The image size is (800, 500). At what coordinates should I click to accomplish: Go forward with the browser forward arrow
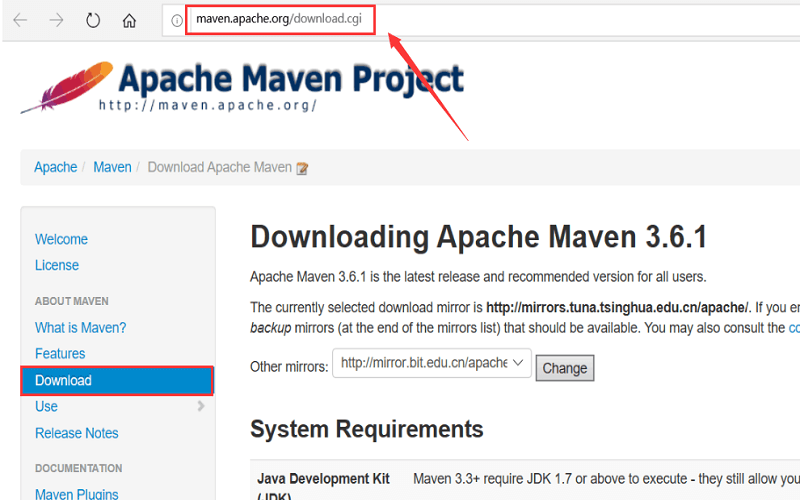(56, 20)
